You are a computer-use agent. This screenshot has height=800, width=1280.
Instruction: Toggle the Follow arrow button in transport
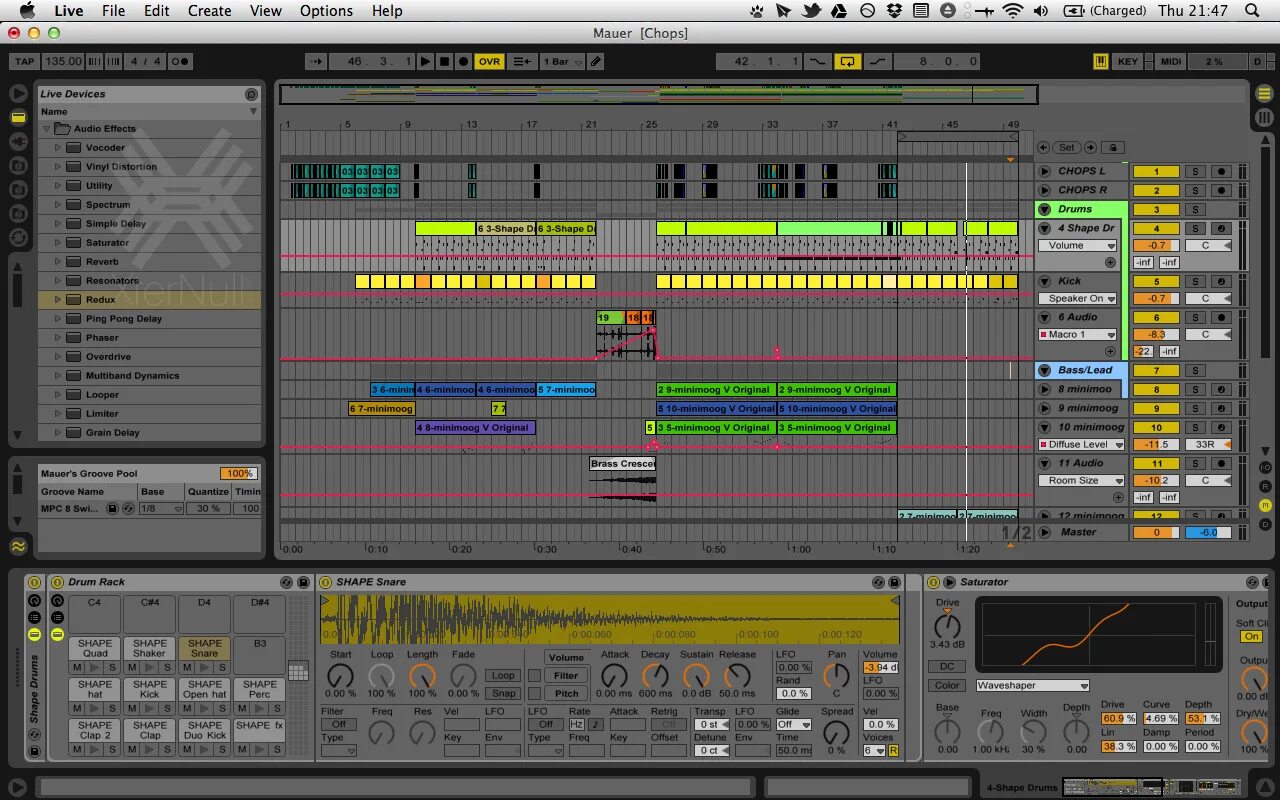[316, 61]
